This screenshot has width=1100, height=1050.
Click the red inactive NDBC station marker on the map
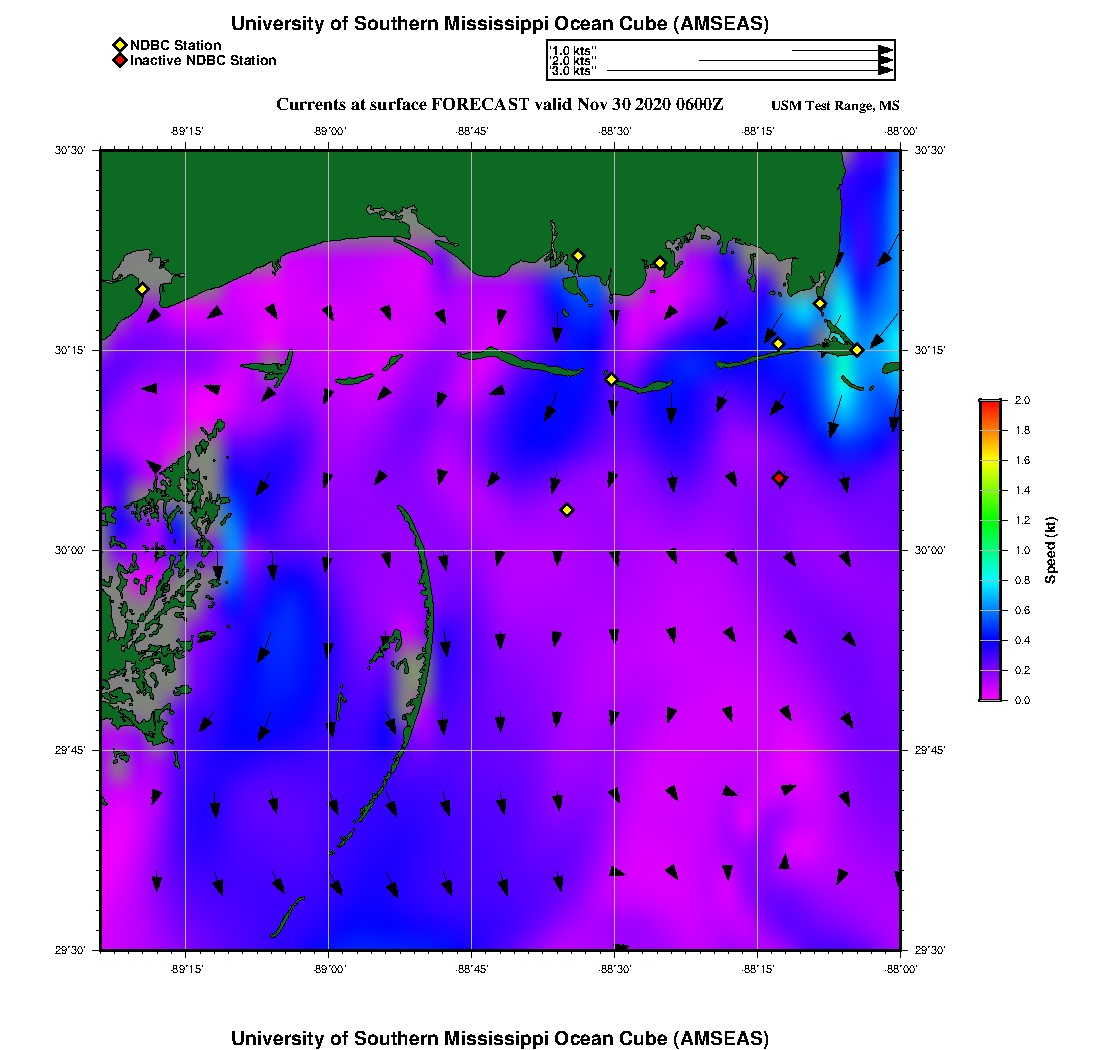click(x=779, y=478)
